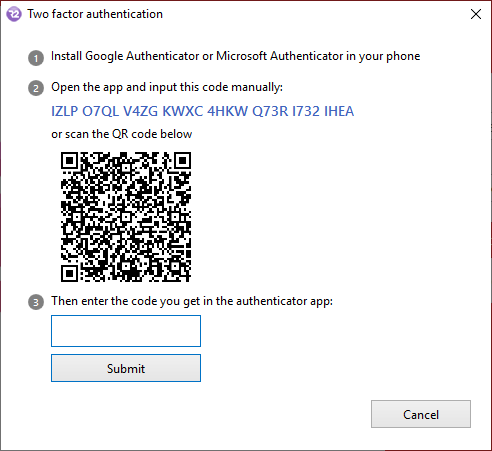Click the manual code starting with IZLP
This screenshot has width=492, height=451.
[x=202, y=111]
